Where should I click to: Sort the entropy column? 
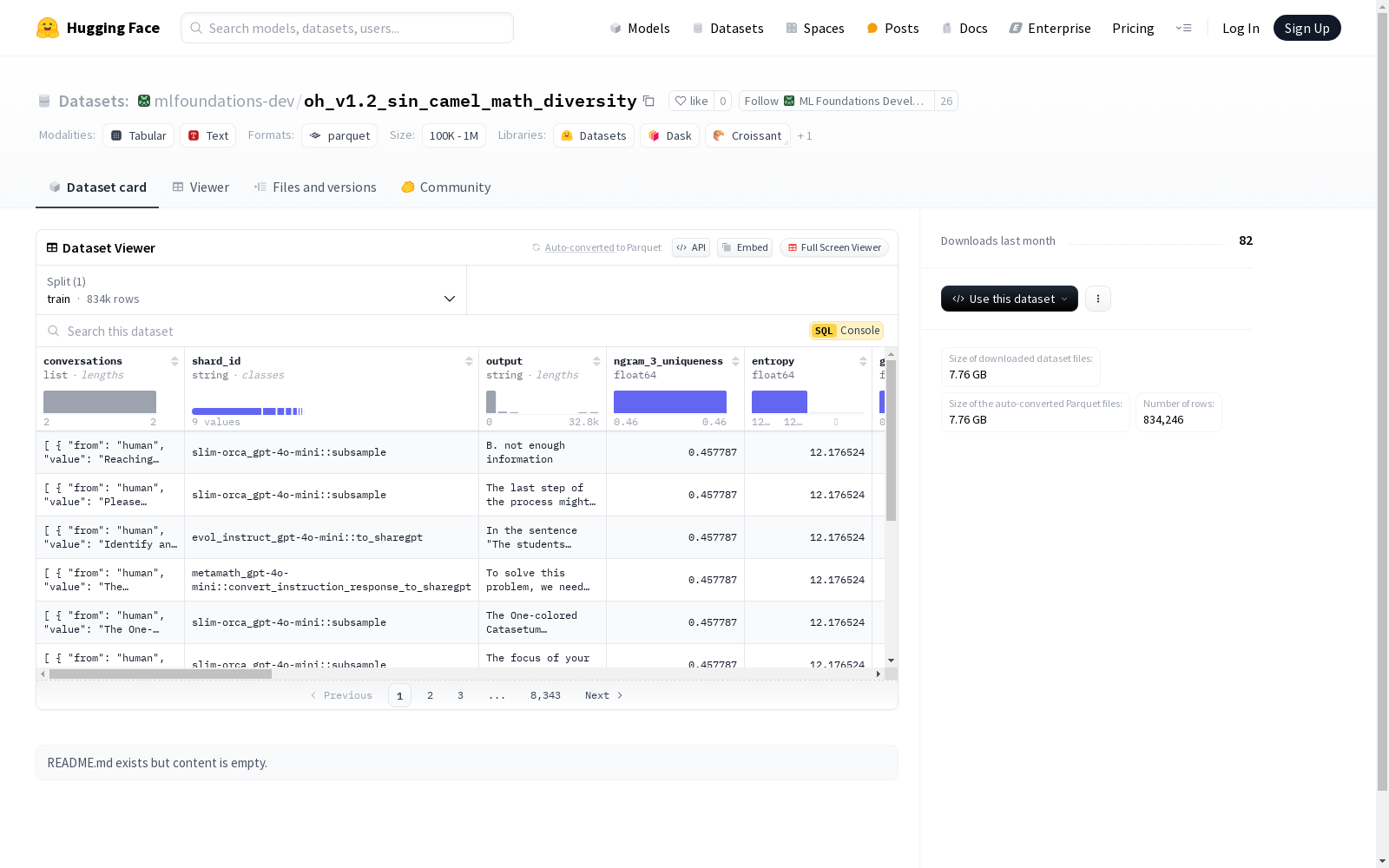tap(863, 361)
